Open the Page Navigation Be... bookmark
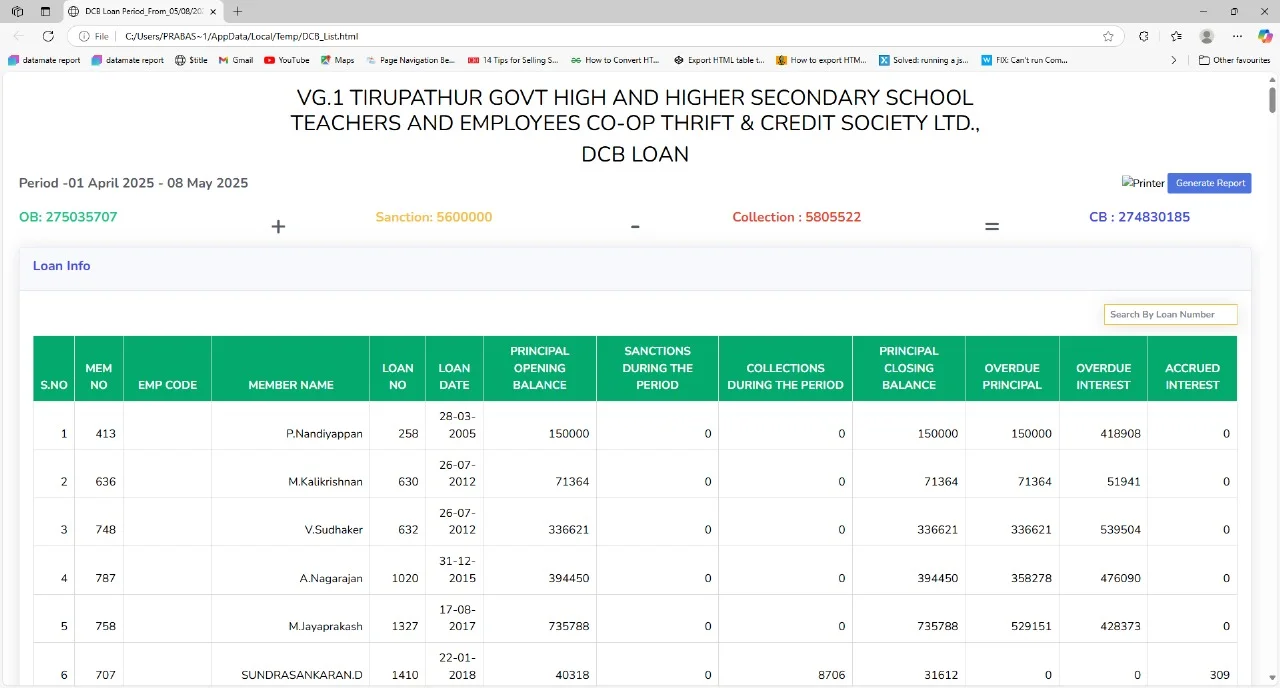This screenshot has width=1280, height=688. click(411, 60)
